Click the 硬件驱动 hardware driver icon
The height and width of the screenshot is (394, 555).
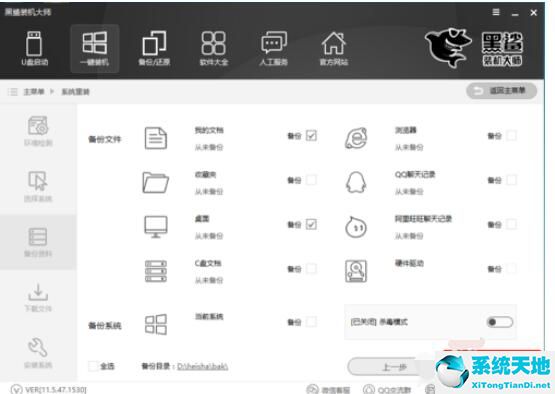pyautogui.click(x=356, y=271)
